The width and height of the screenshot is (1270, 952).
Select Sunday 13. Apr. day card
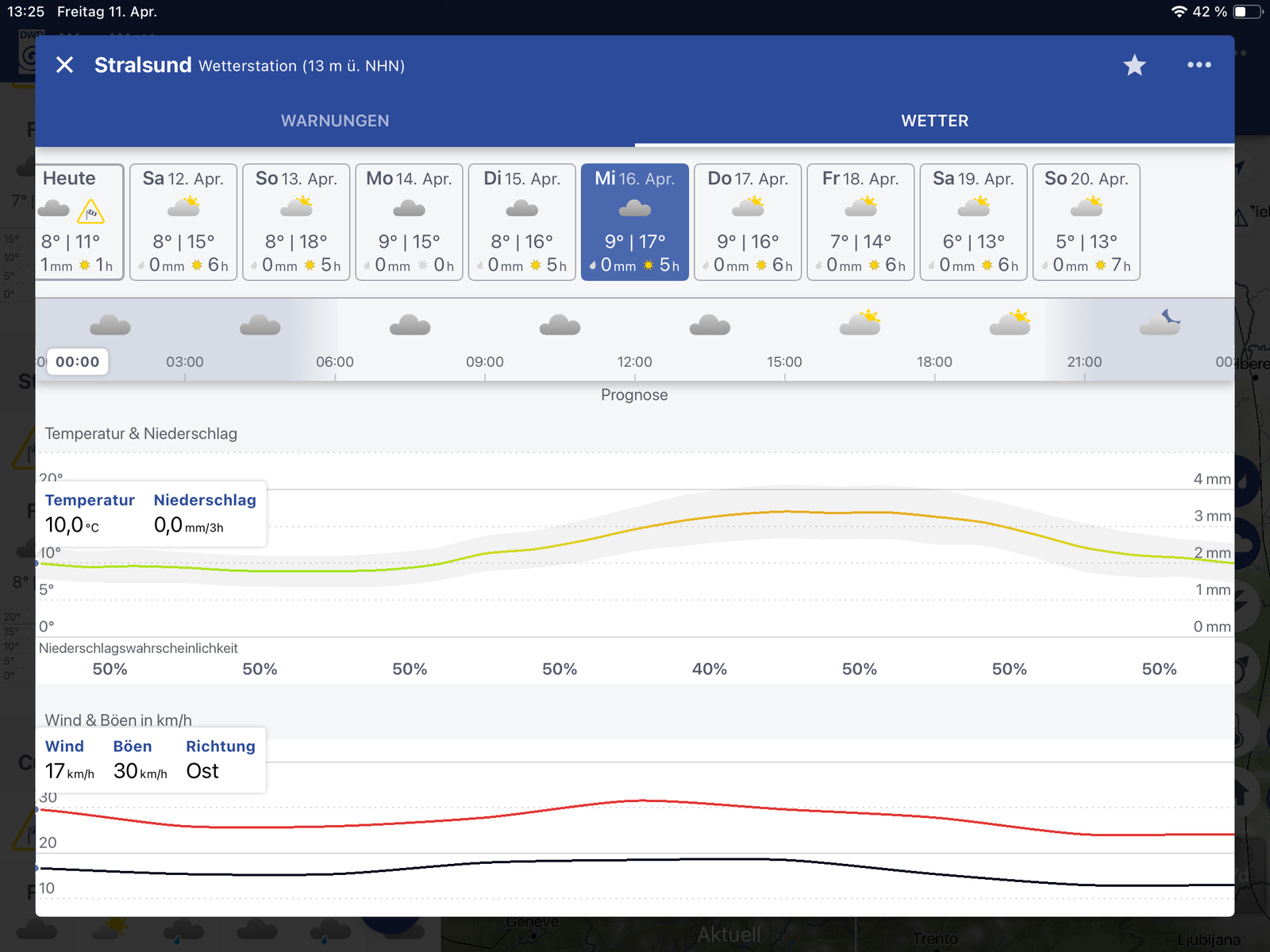(296, 222)
